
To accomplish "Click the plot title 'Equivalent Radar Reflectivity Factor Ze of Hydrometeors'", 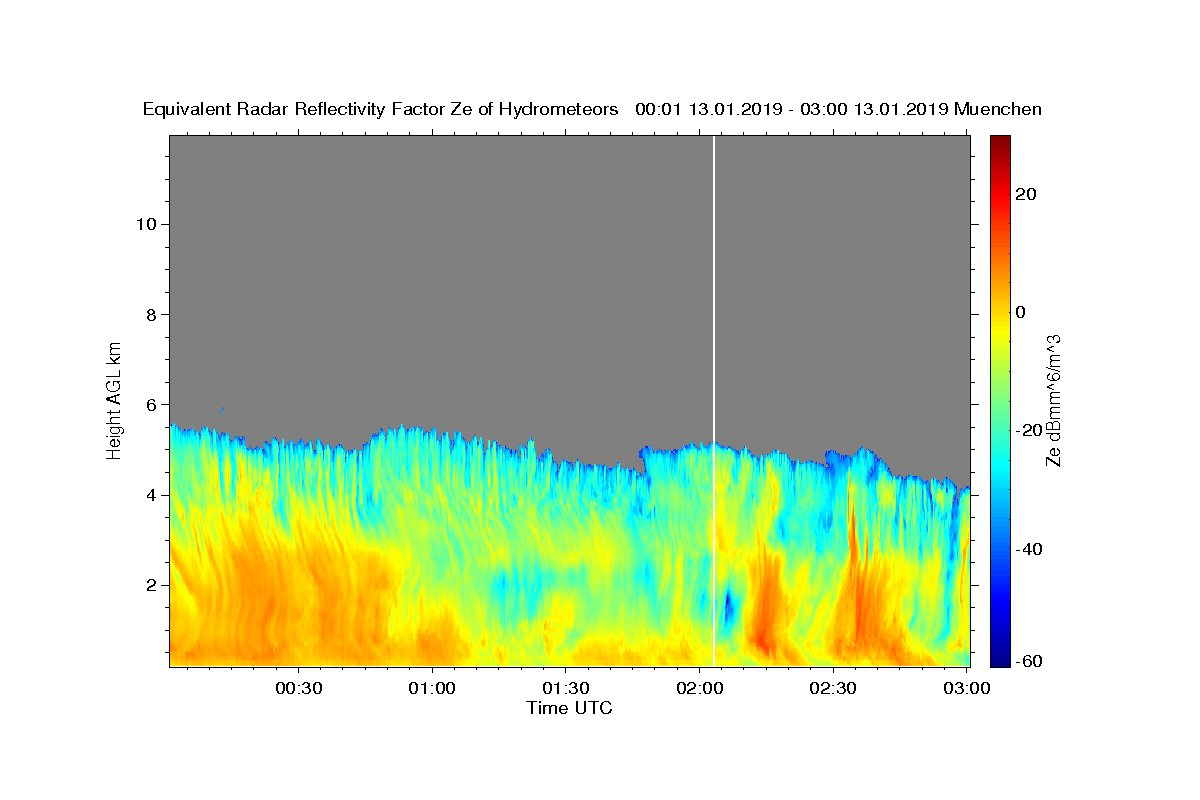I will click(x=380, y=110).
